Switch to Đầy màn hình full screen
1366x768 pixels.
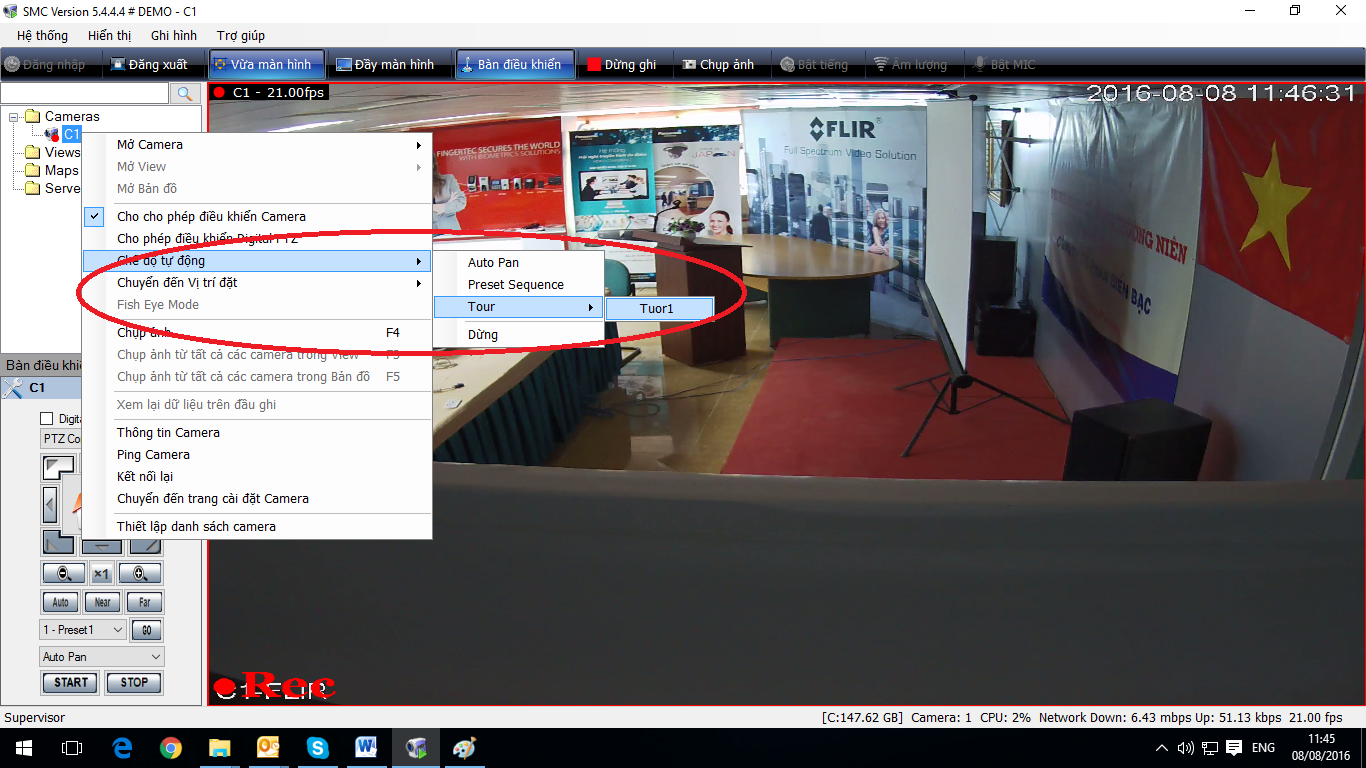385,64
